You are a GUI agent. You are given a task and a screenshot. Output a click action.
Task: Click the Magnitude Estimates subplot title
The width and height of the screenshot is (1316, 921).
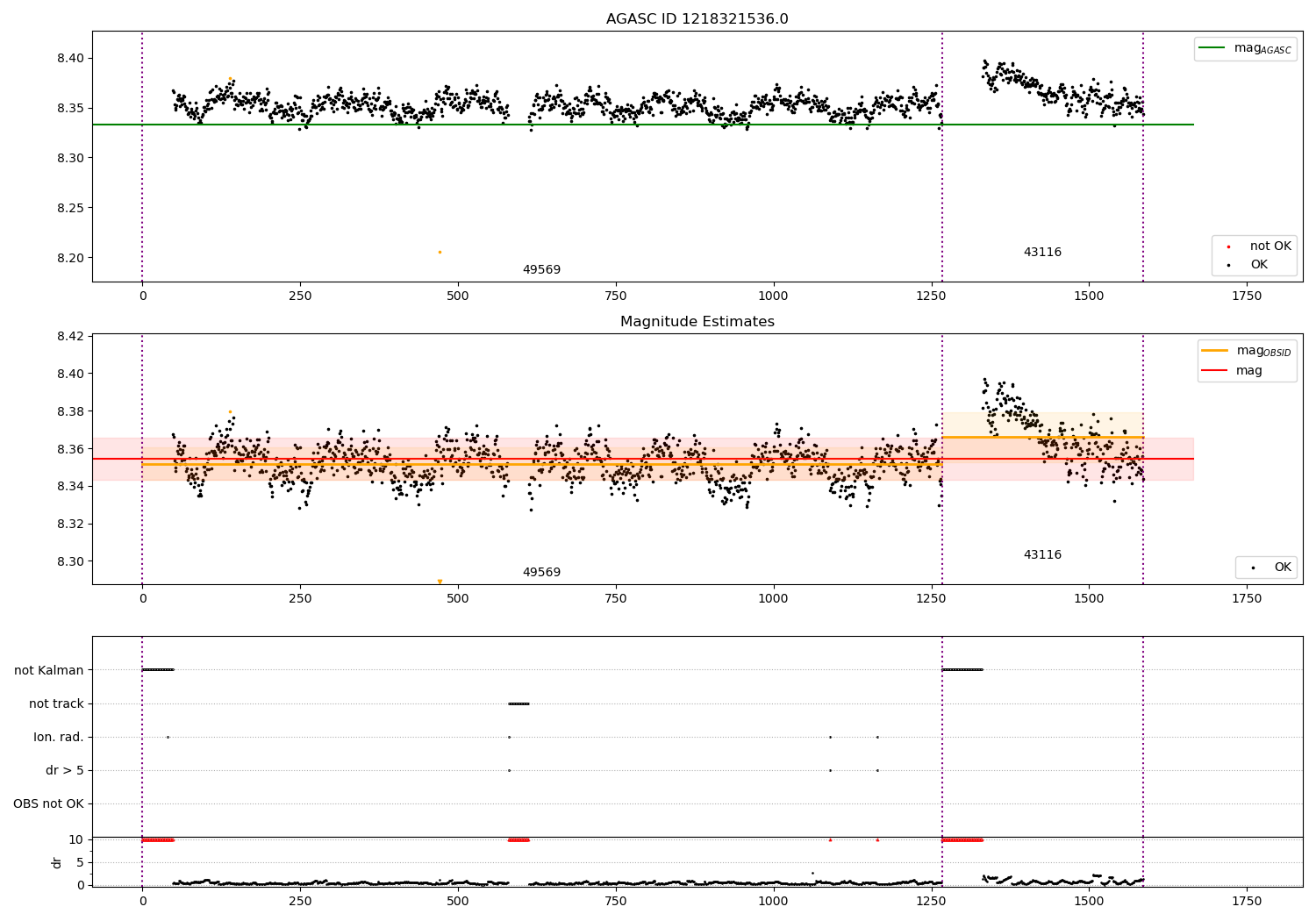pyautogui.click(x=697, y=322)
